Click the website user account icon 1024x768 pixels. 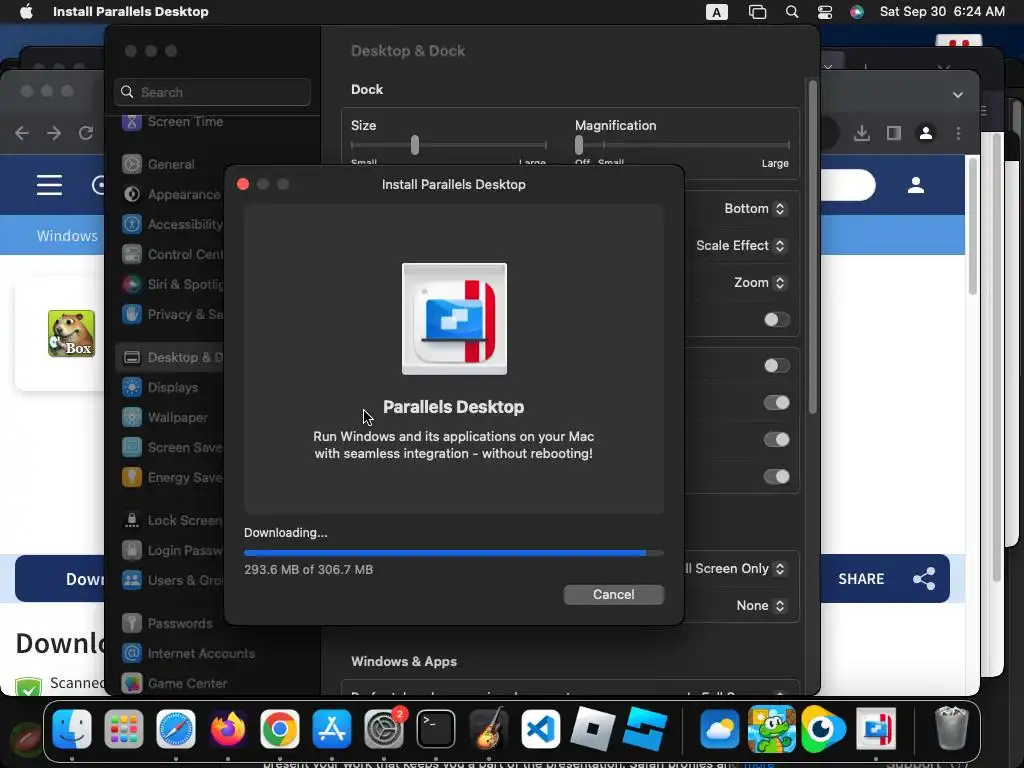[916, 185]
